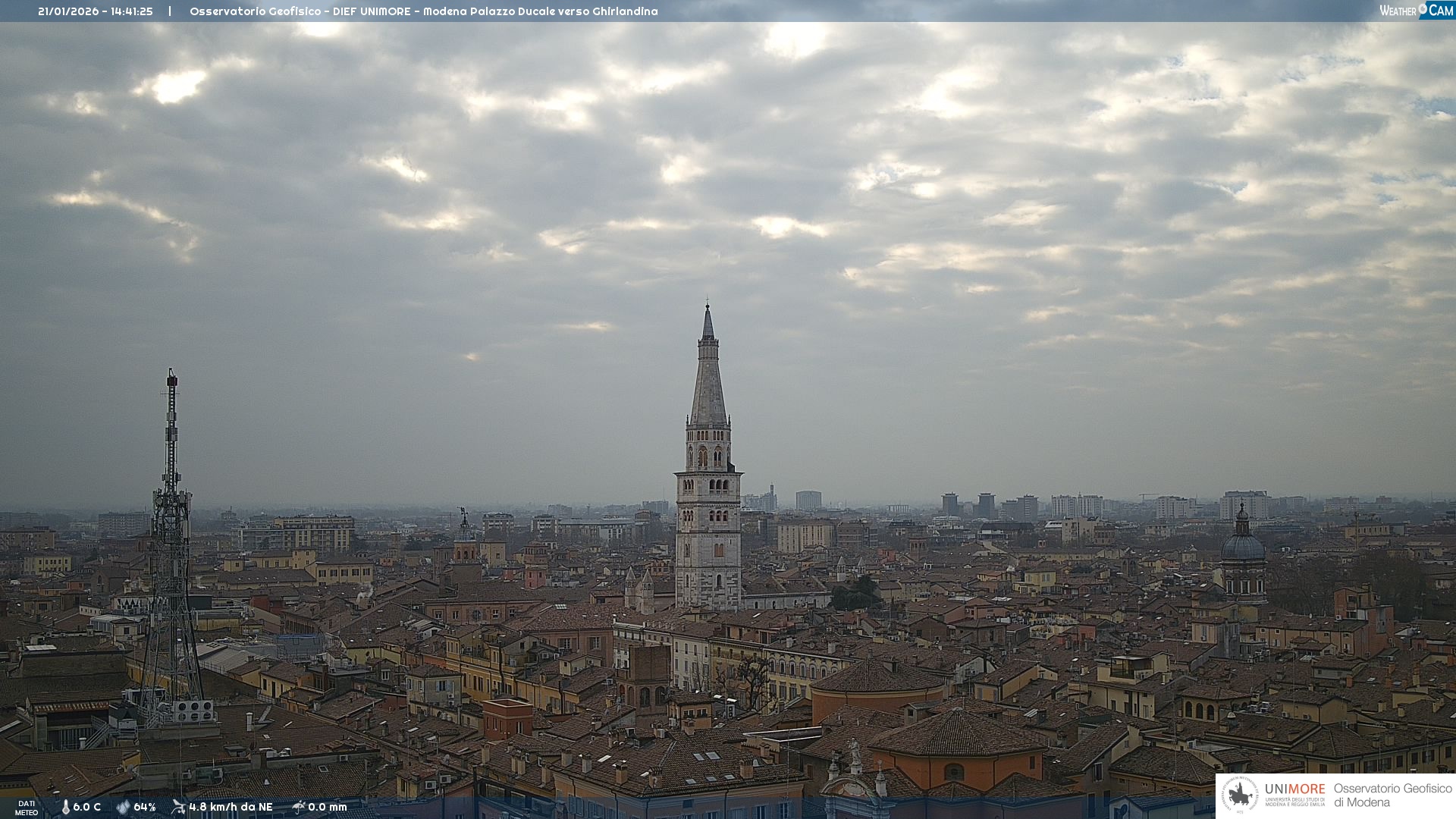Click the UNIMORE horseman seal emblem
Screen dimensions: 1456x819
coord(1240,795)
